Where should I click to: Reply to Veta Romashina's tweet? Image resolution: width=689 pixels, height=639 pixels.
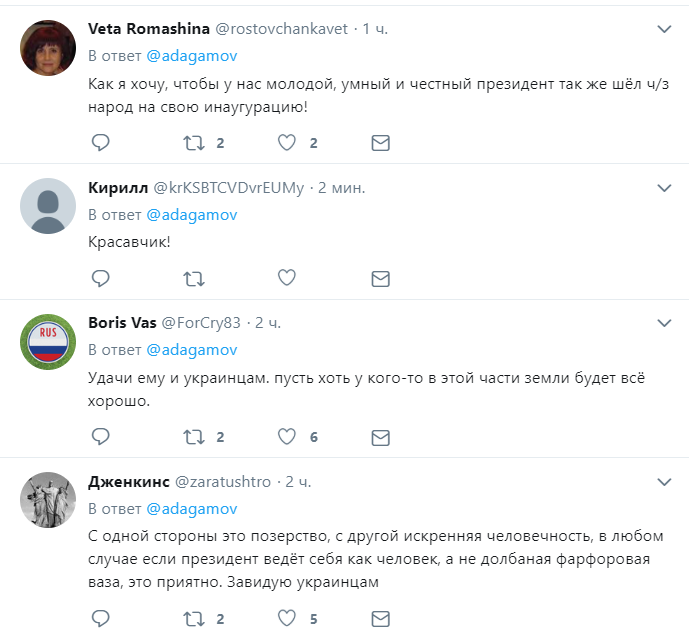tap(100, 143)
